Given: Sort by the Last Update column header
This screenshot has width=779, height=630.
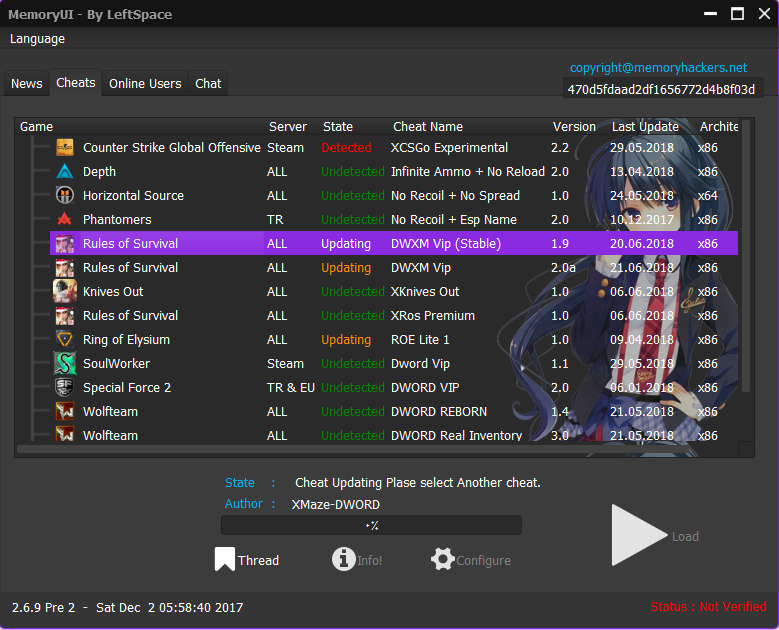Looking at the screenshot, I should tap(645, 127).
